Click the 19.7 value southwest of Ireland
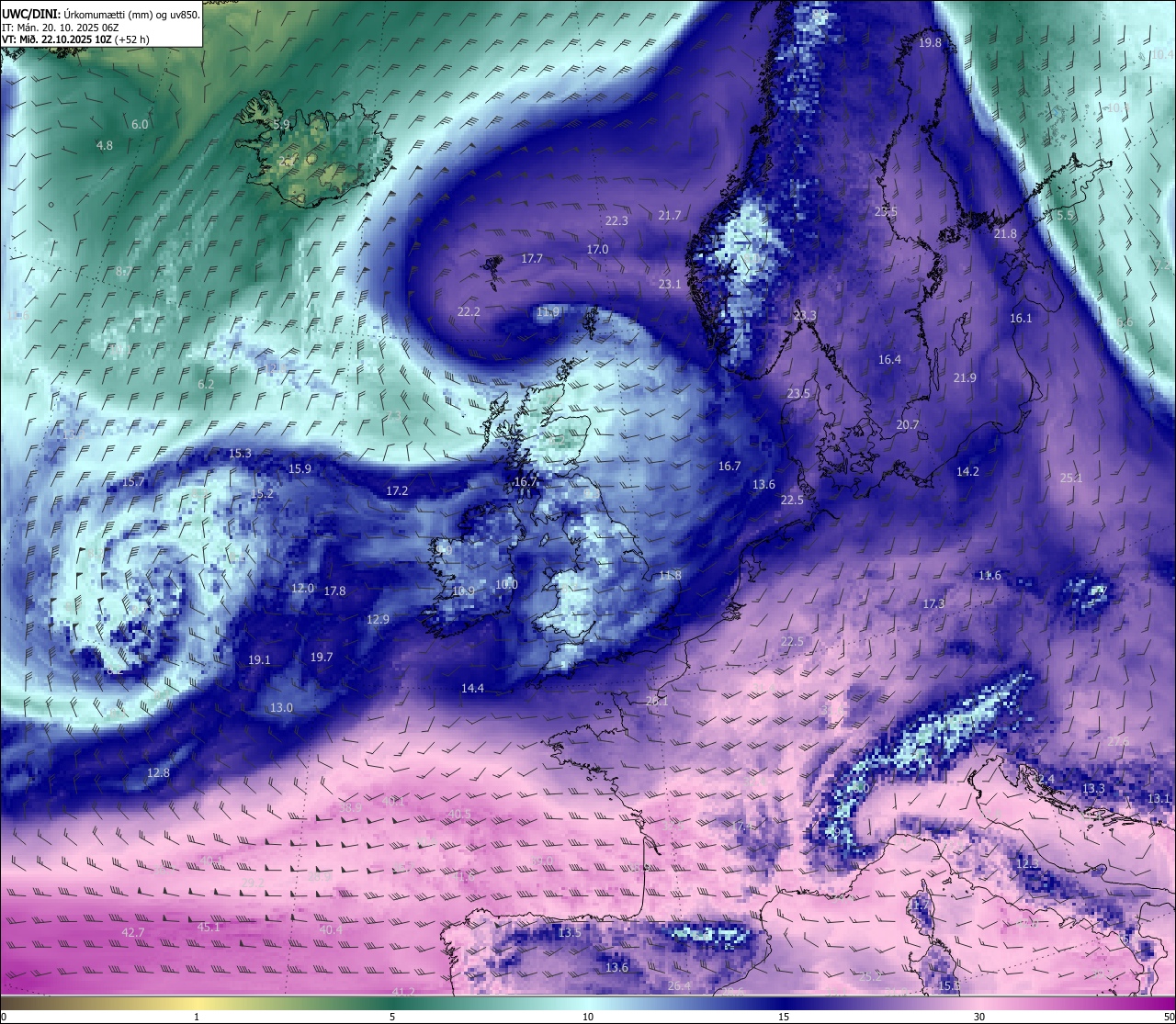The height and width of the screenshot is (1024, 1176). point(321,657)
